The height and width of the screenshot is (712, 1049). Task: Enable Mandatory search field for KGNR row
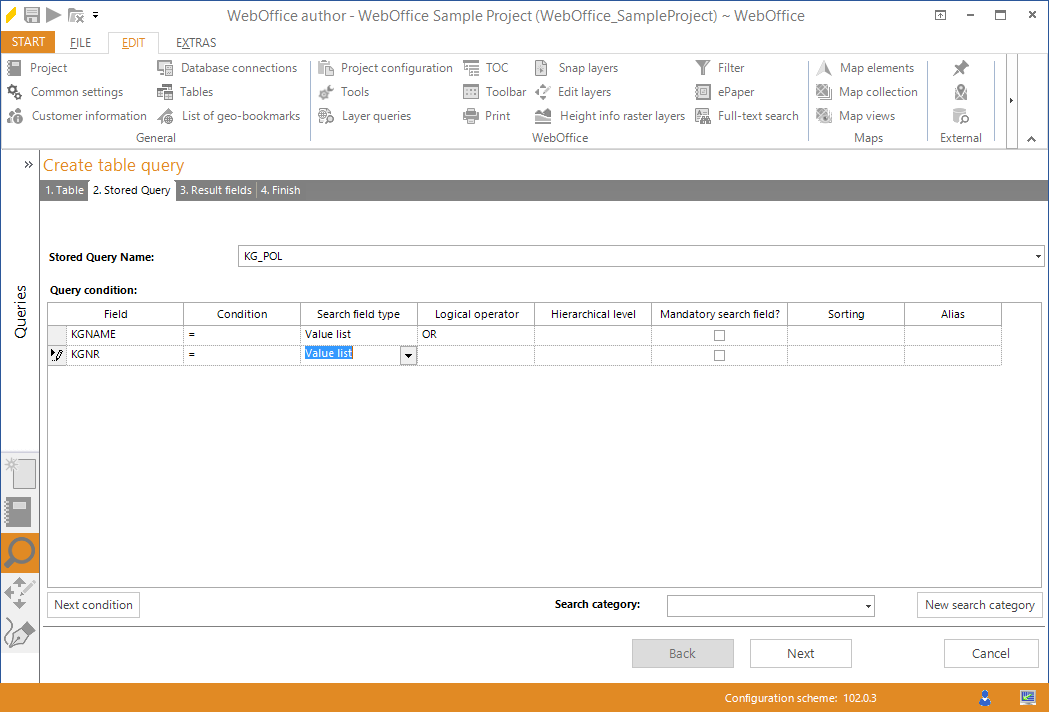(719, 354)
